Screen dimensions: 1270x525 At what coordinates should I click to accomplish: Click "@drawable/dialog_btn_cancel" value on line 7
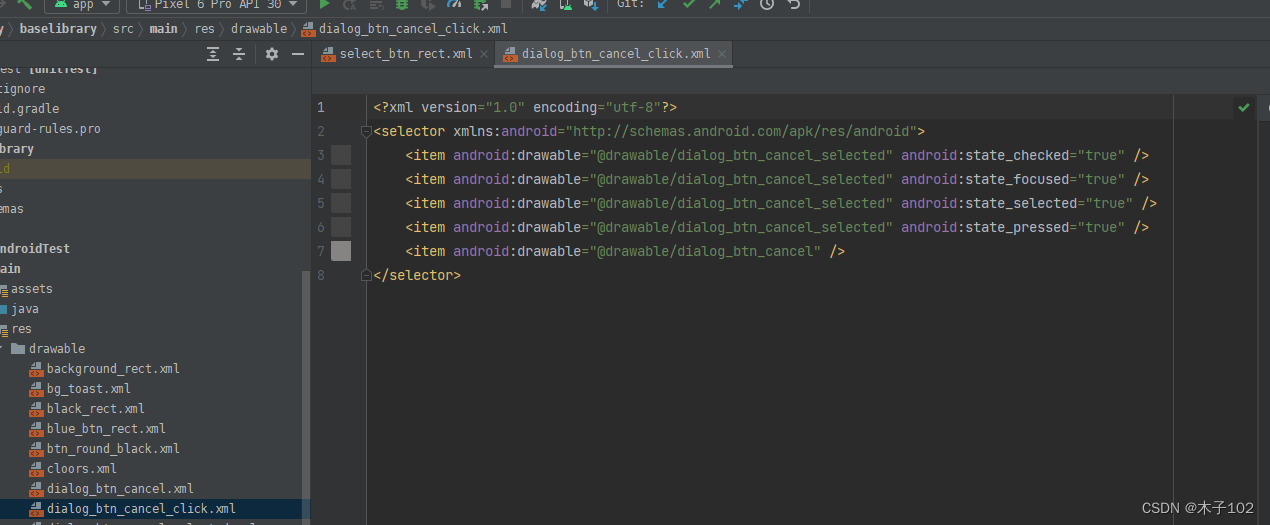point(705,251)
